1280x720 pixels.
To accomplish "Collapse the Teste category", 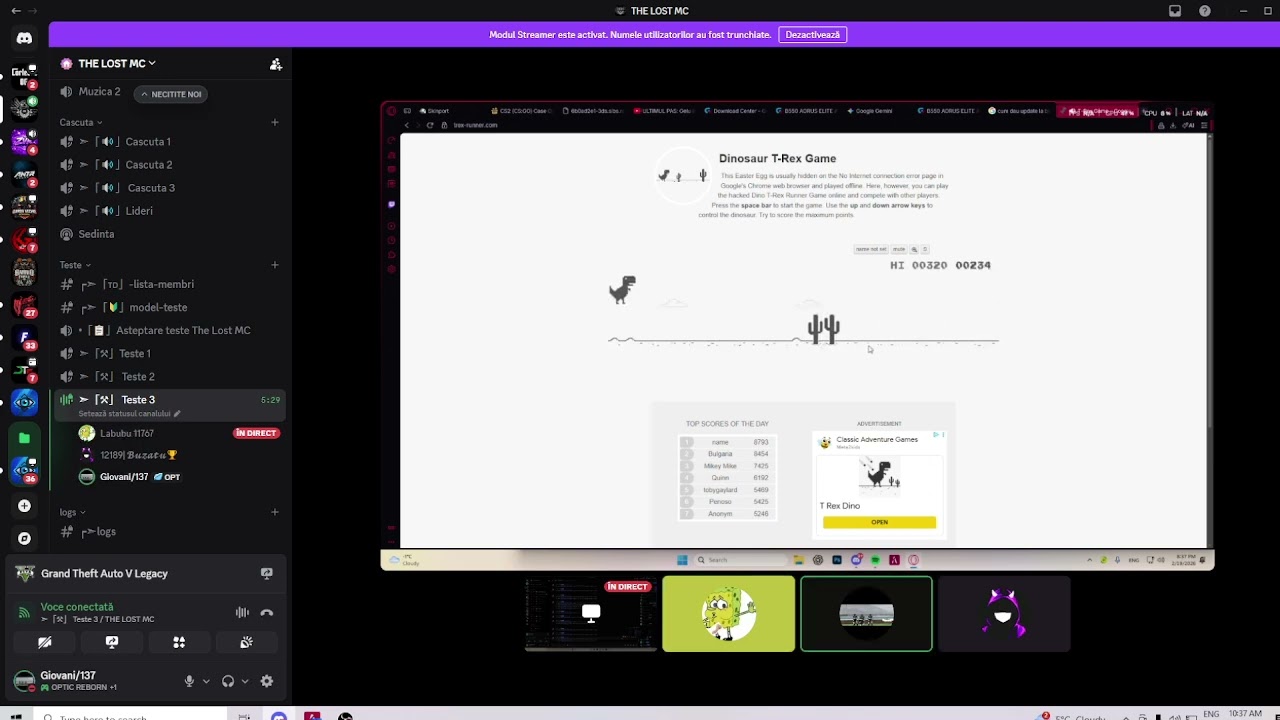I will point(75,265).
